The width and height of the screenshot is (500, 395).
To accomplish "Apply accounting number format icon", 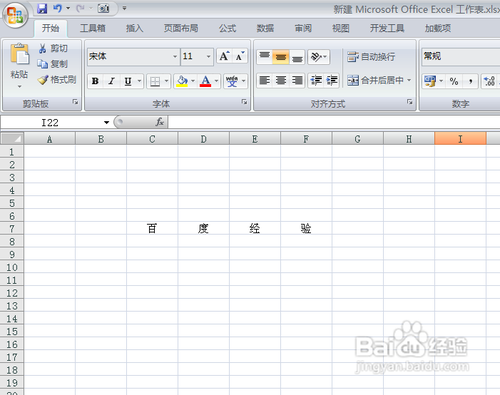I will [430, 81].
